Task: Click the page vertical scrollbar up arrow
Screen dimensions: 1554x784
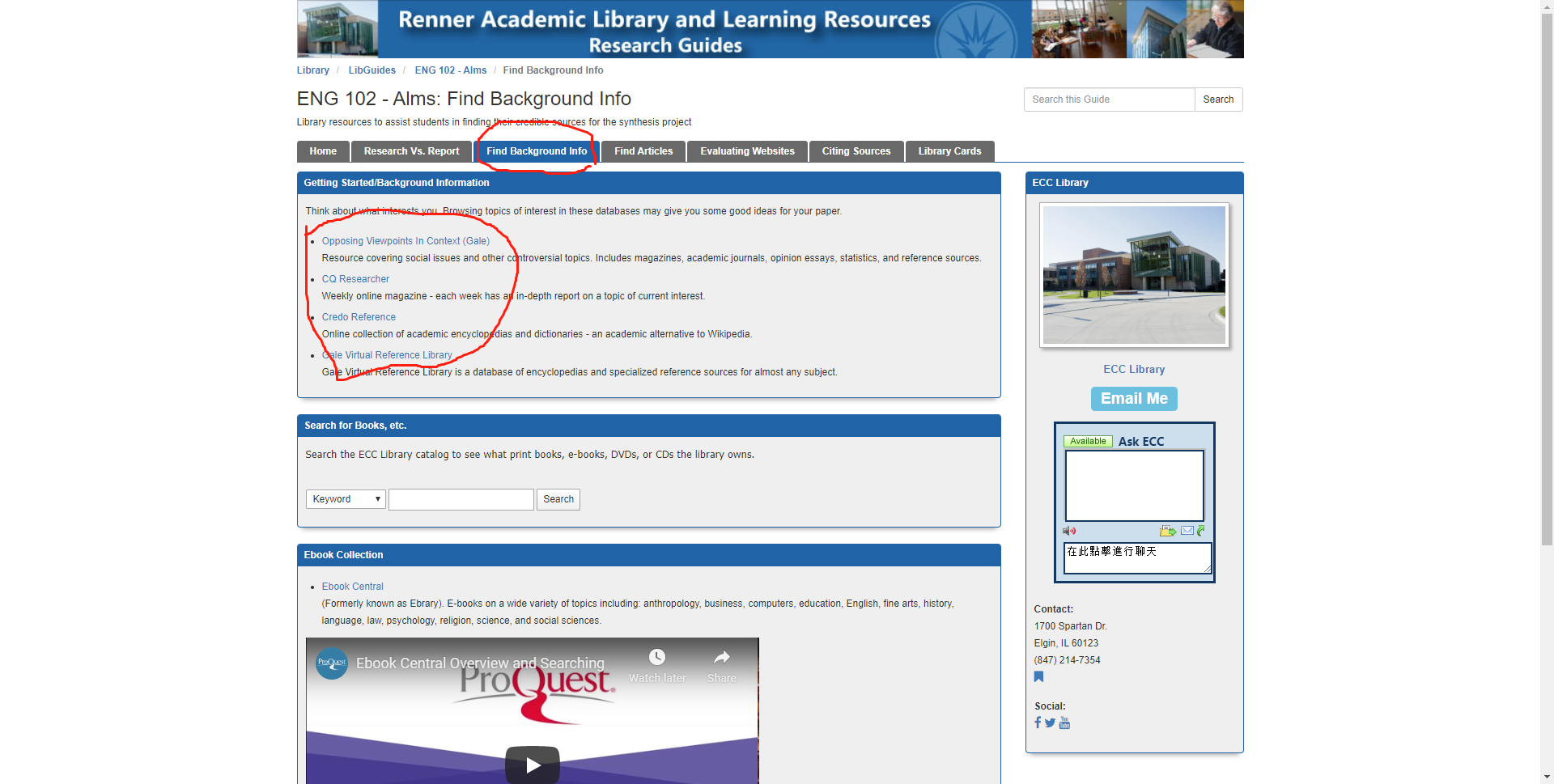Action: tap(1547, 6)
